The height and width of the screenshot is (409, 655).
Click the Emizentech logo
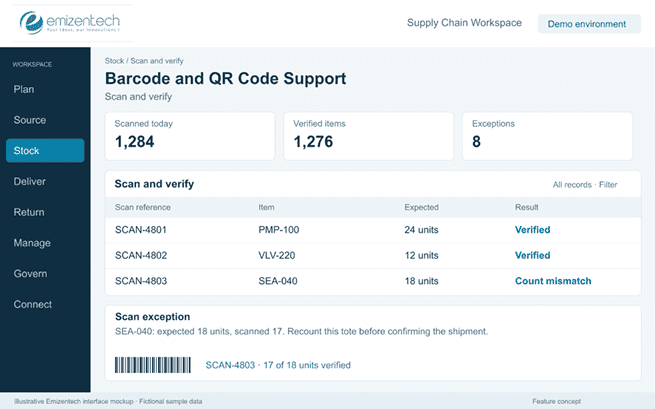coord(70,23)
